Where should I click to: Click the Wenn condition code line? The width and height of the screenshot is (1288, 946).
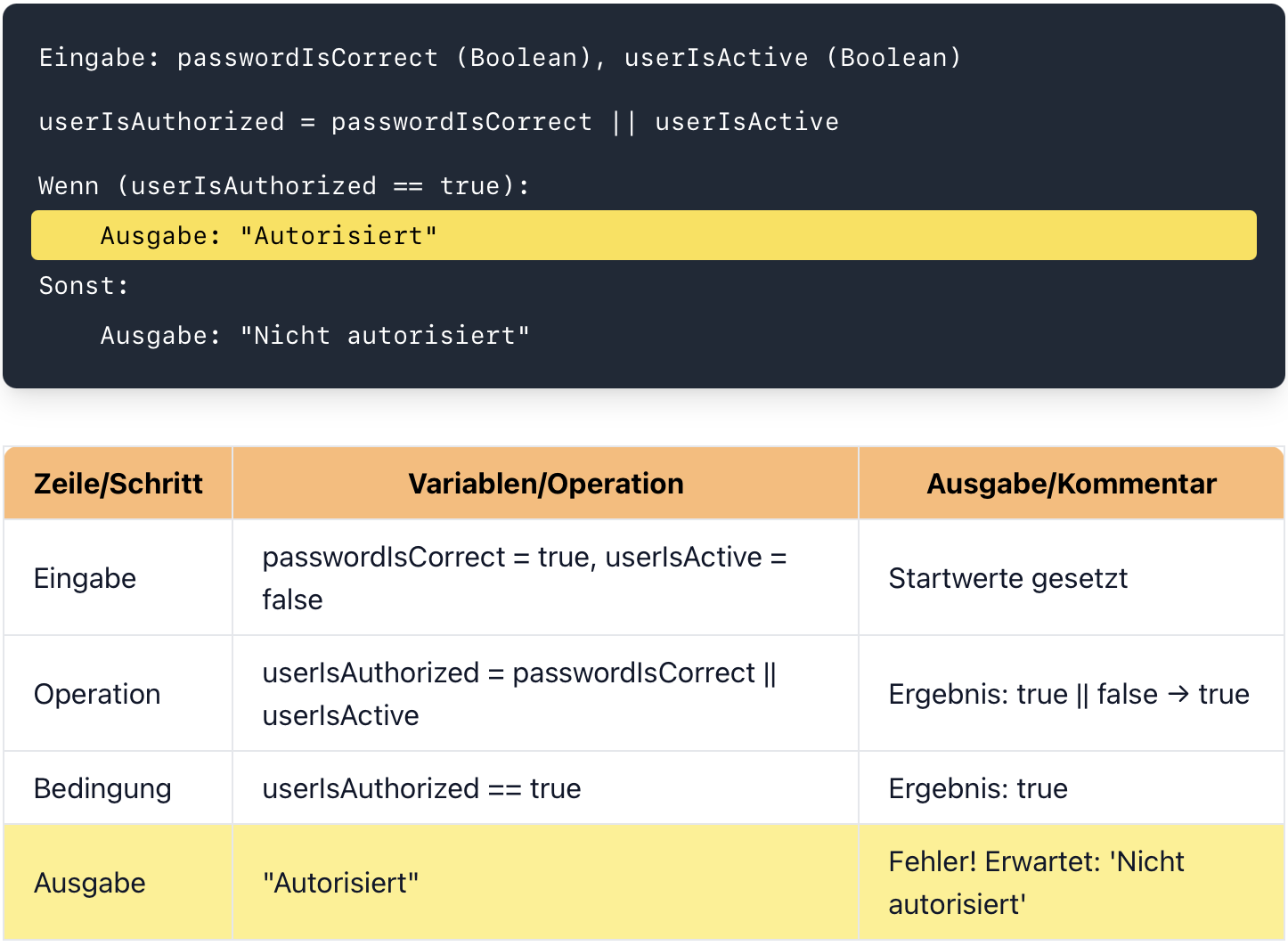point(284,186)
